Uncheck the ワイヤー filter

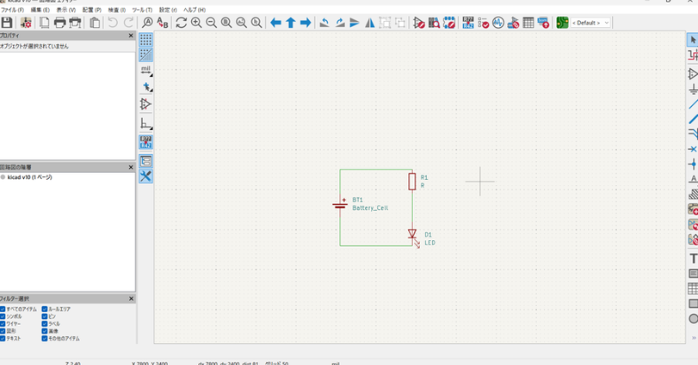click(x=3, y=324)
